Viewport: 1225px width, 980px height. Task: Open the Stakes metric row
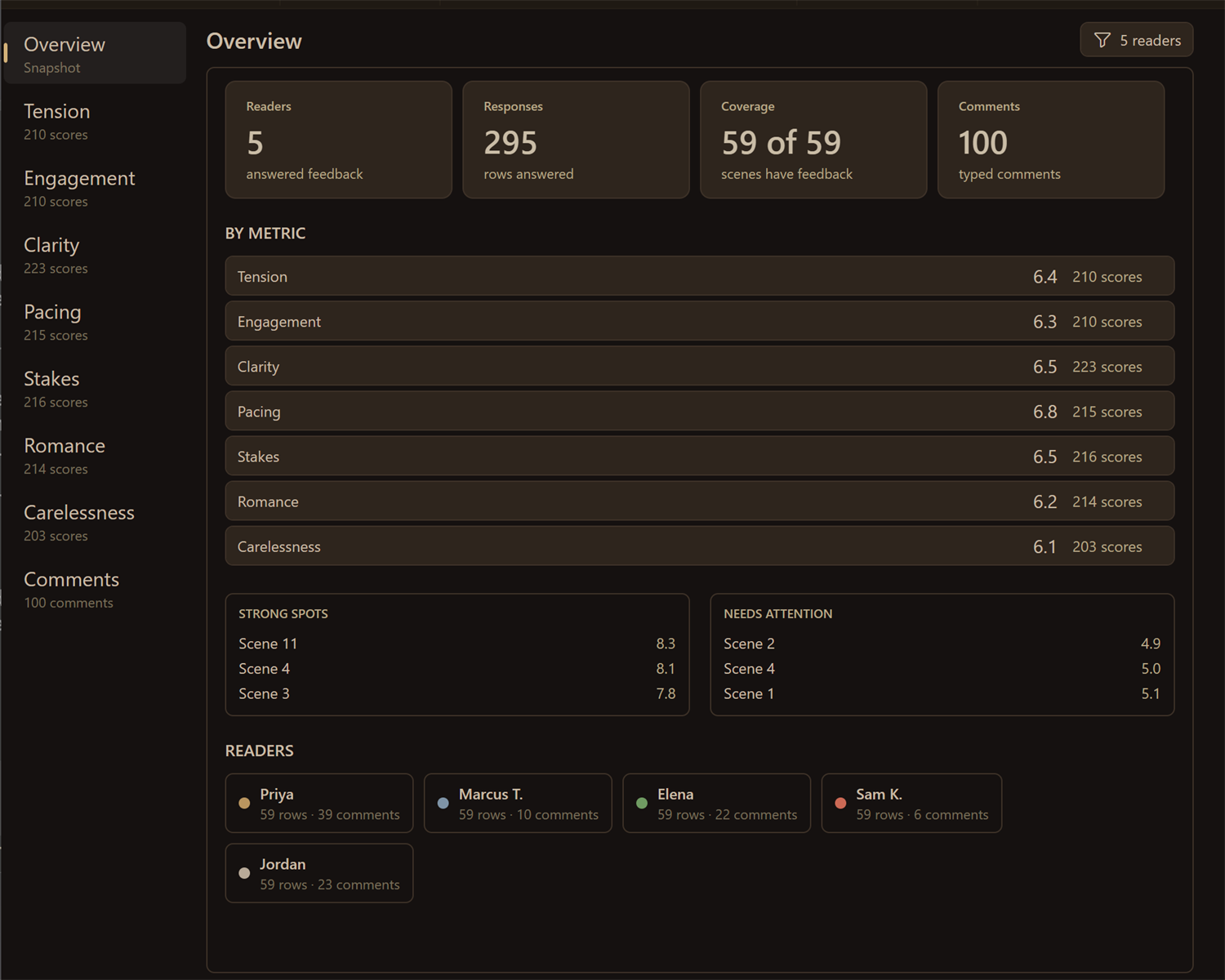[x=700, y=456]
